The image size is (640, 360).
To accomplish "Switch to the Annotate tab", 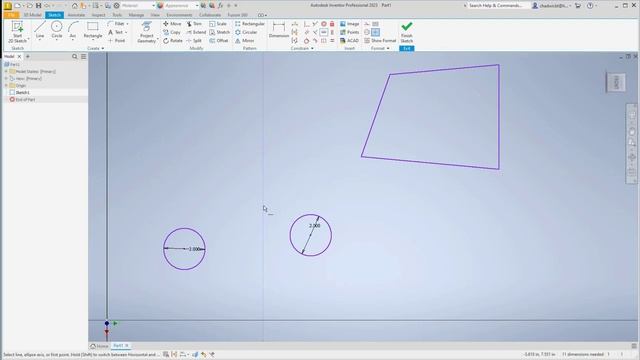I will coord(76,15).
